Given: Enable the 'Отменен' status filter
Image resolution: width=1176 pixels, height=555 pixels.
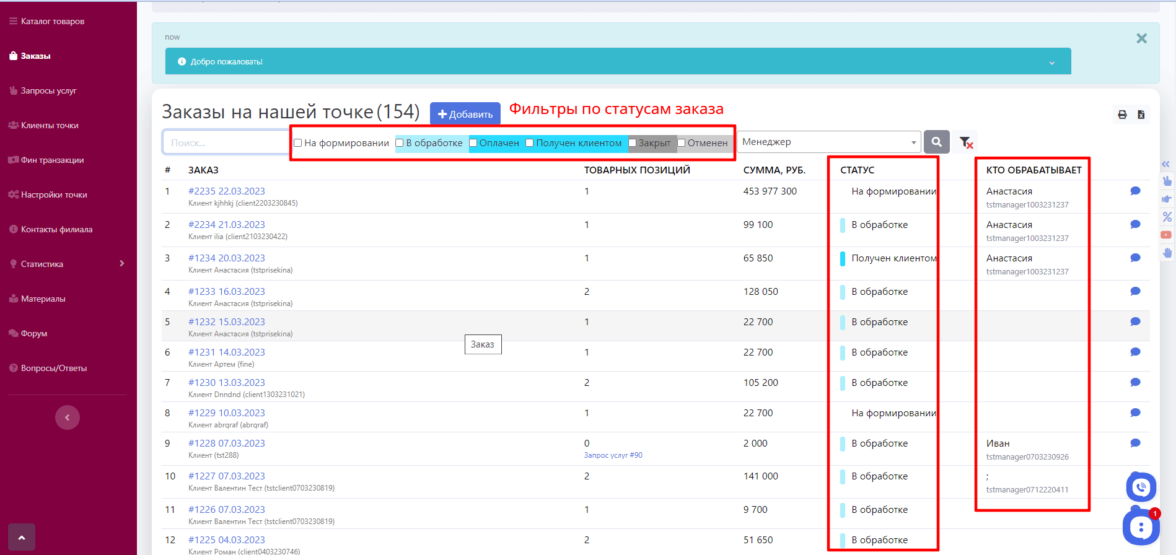Looking at the screenshot, I should 682,143.
